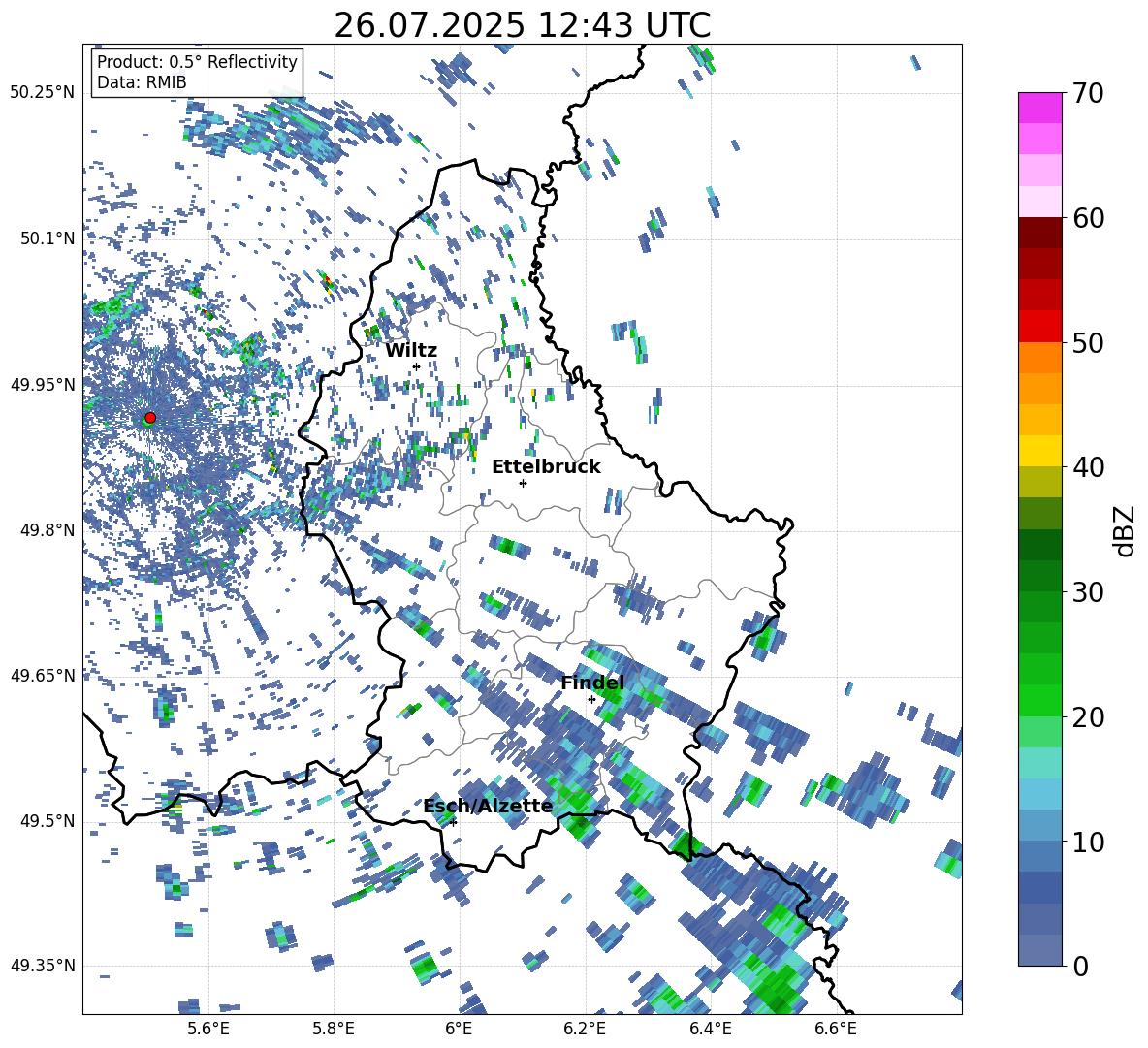The image size is (1148, 1048).
Task: Click the title 26.07.2025 12:43 UTC
Action: [x=522, y=25]
